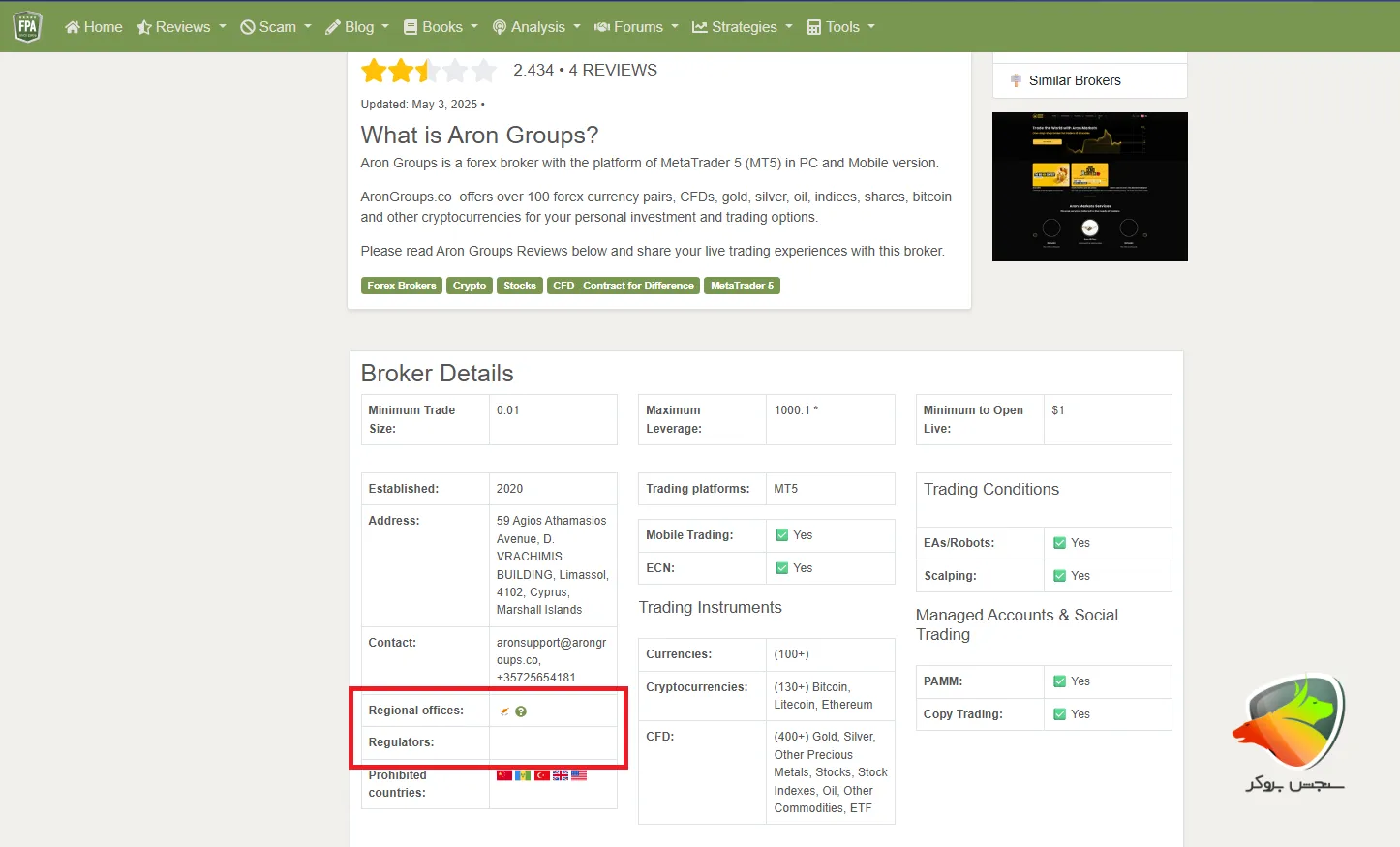This screenshot has height=847, width=1400.
Task: Click the Mobile Trading Yes checkmark
Action: pos(782,535)
